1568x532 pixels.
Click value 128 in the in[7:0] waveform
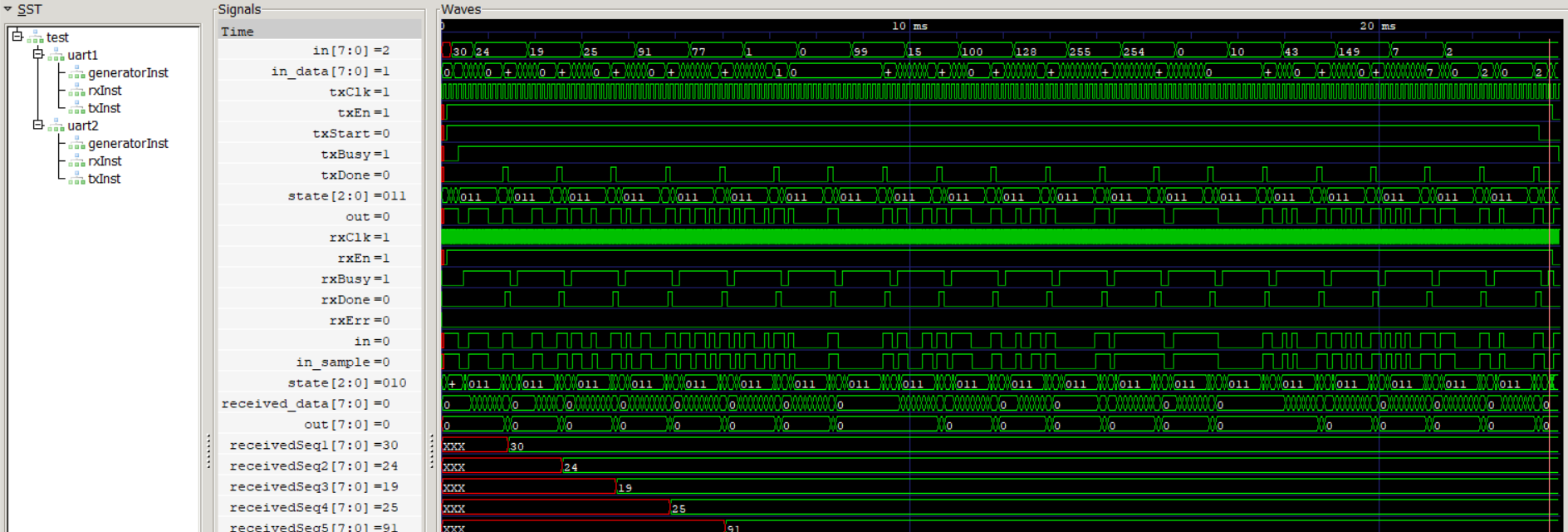(x=1026, y=52)
